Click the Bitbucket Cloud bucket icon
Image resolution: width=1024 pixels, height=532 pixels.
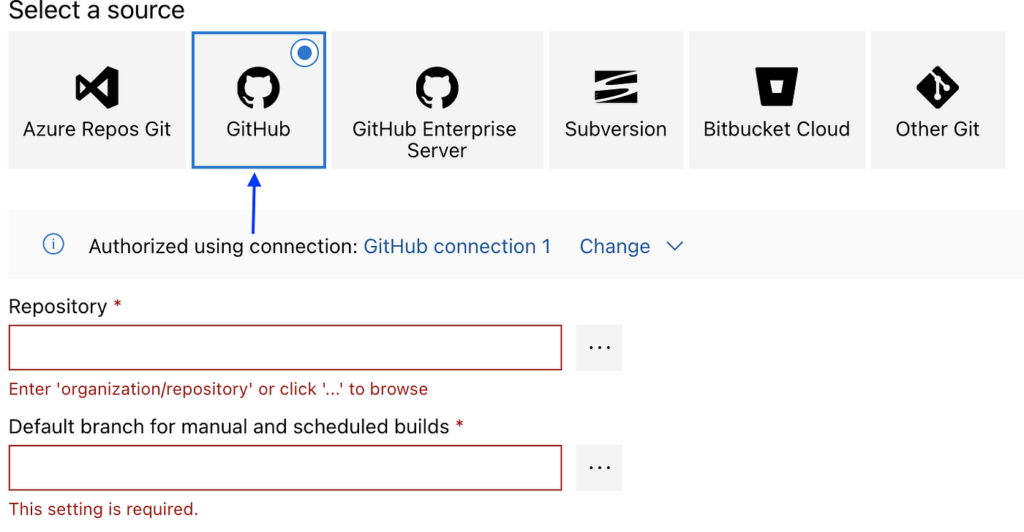(776, 88)
